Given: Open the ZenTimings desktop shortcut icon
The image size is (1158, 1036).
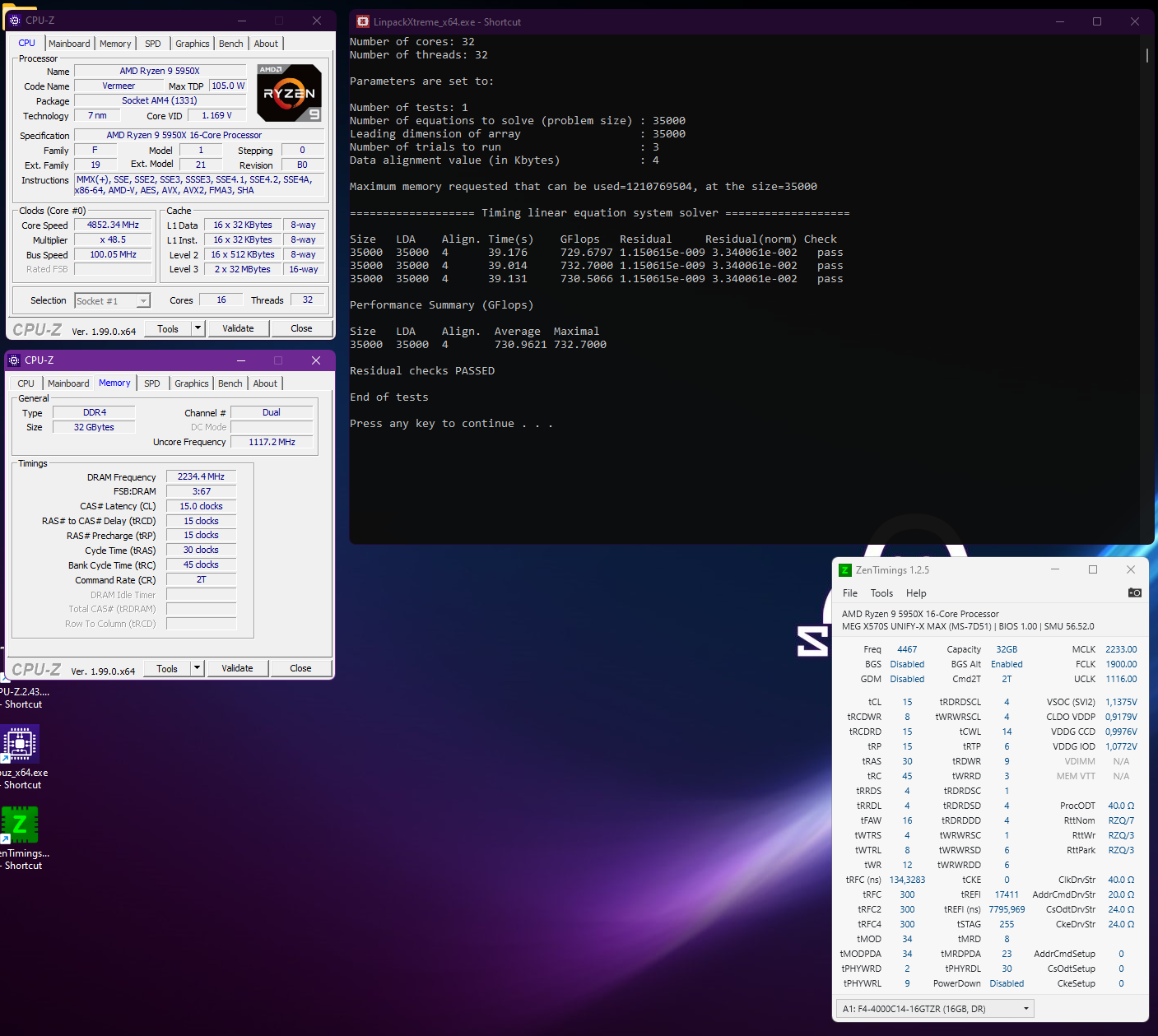Looking at the screenshot, I should point(20,825).
